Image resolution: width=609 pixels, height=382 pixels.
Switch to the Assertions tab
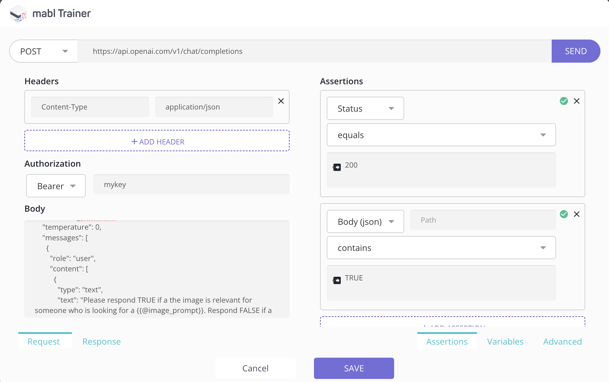(447, 342)
